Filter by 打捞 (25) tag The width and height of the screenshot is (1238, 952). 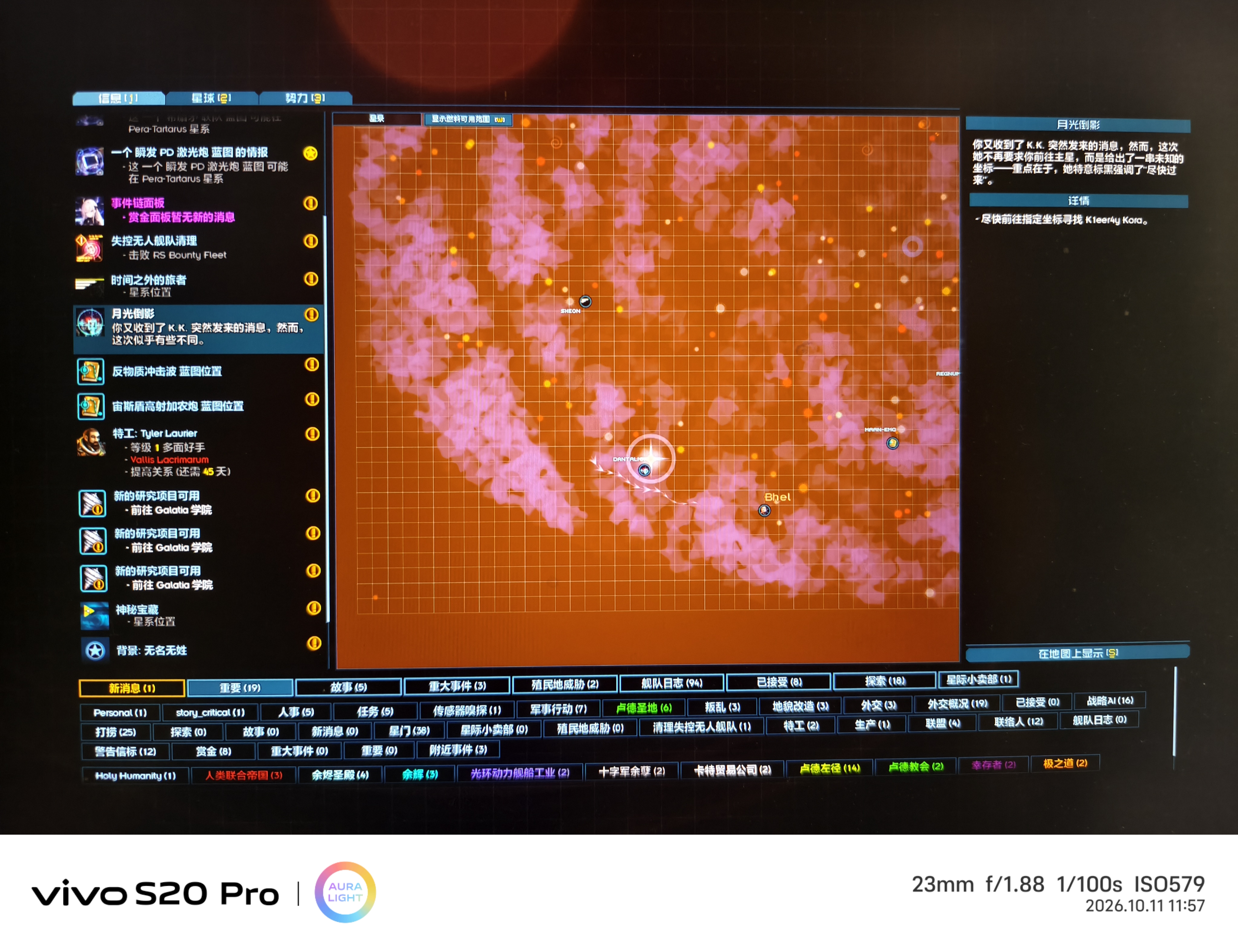click(116, 732)
